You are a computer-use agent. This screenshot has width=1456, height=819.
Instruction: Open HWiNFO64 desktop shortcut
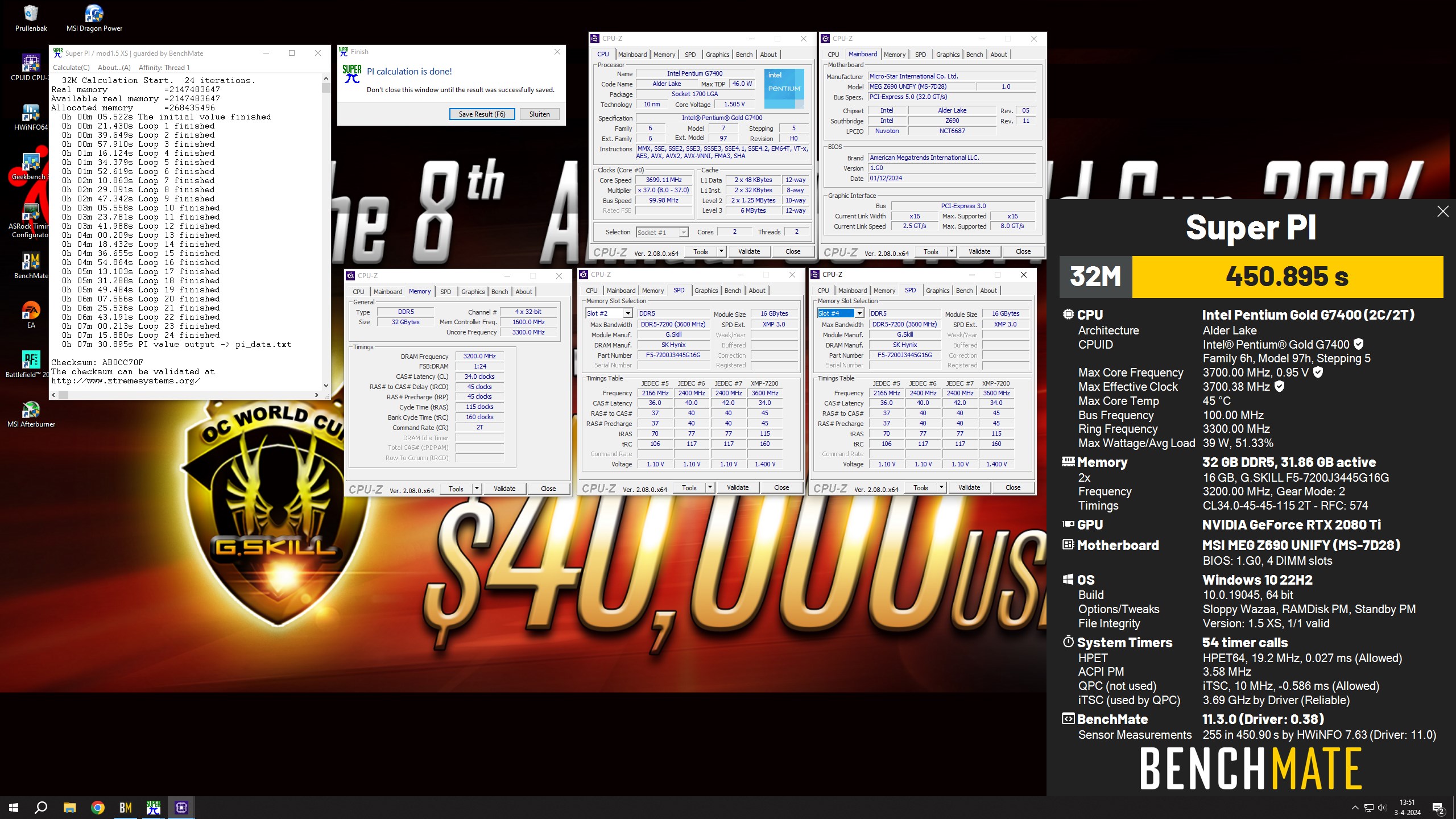pyautogui.click(x=31, y=117)
